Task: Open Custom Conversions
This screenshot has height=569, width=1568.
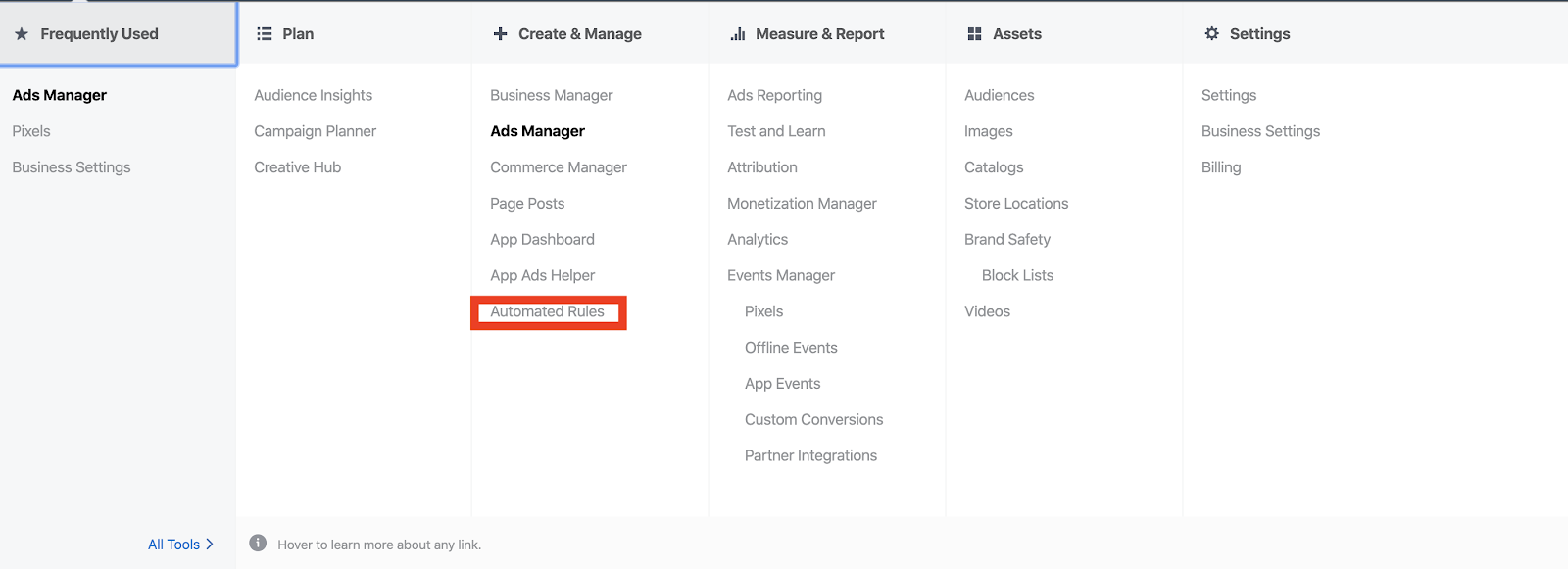Action: (x=814, y=420)
